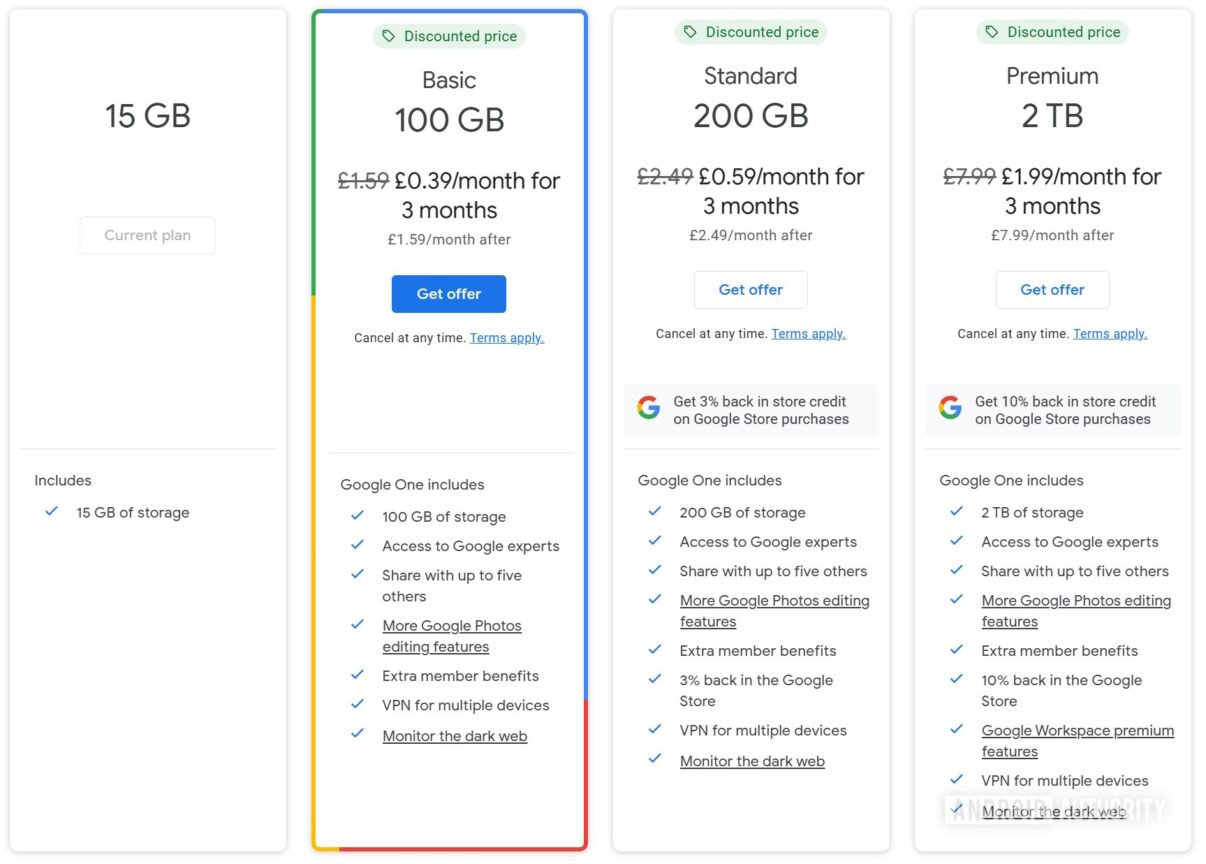Click the Google logo beside the 3% store credit offer
The image size is (1206, 864).
649,407
